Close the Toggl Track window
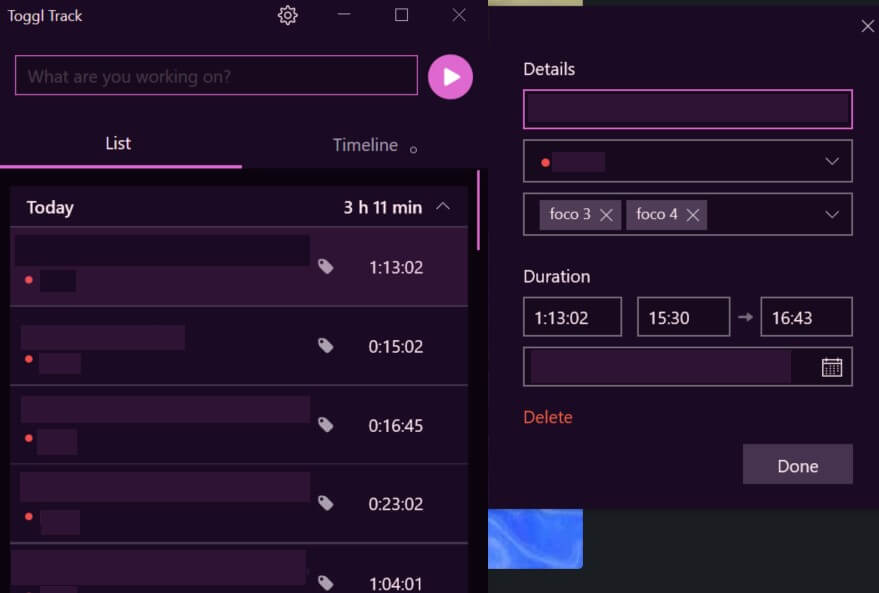 [x=459, y=15]
